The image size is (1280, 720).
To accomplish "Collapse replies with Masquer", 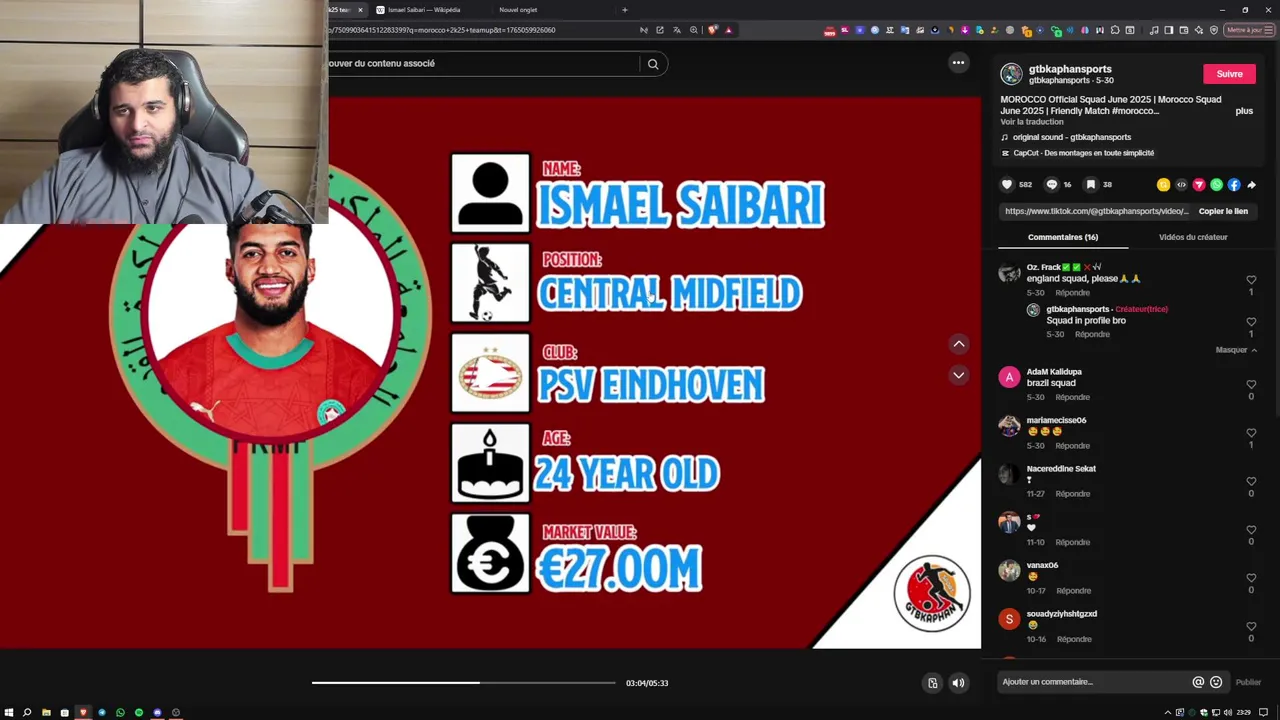I will pyautogui.click(x=1236, y=350).
